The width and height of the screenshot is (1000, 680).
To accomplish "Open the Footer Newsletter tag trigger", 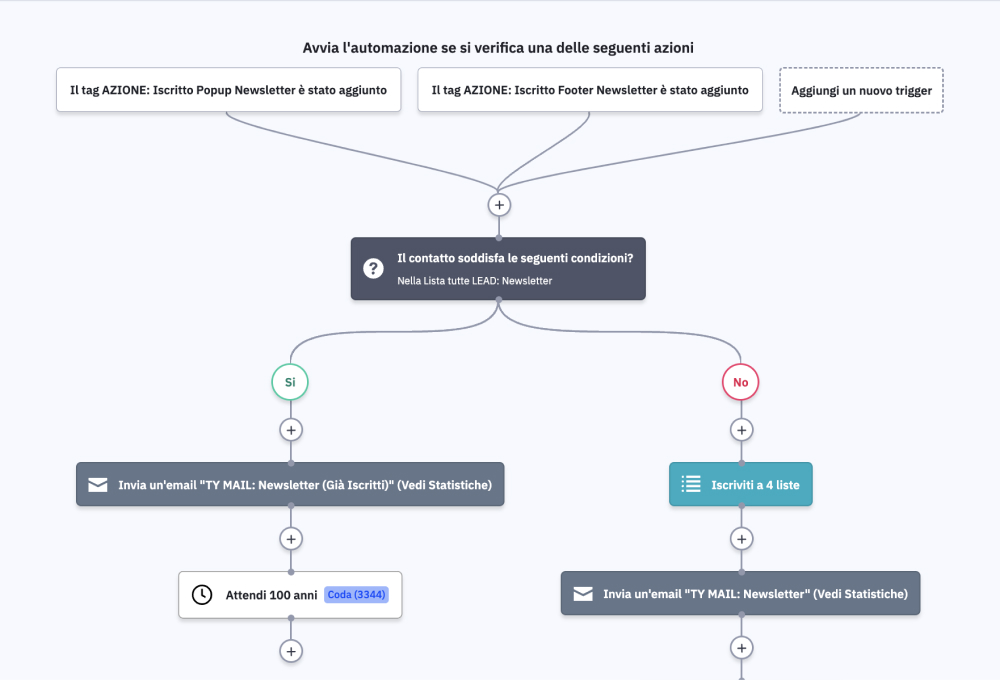I will point(590,90).
